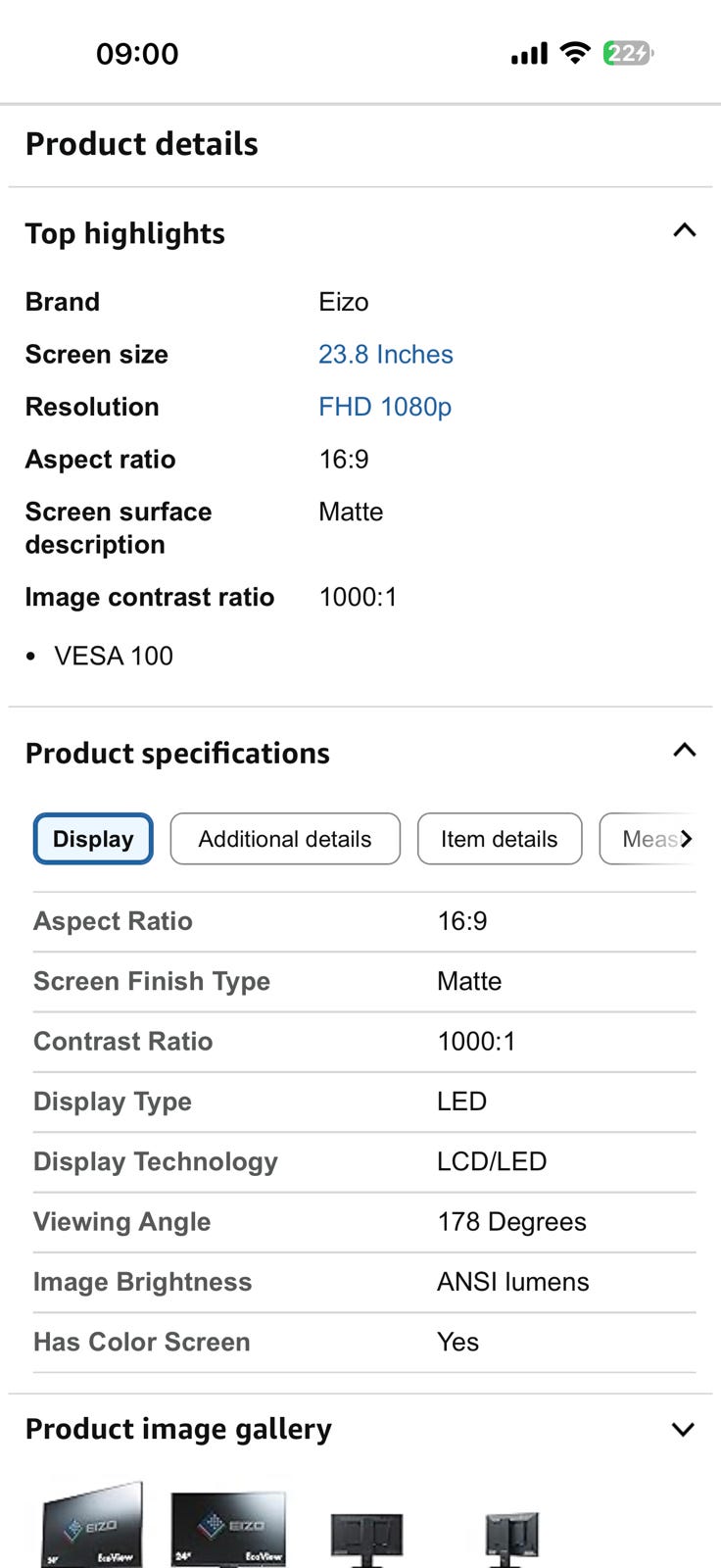Viewport: 721px width, 1568px height.
Task: Open the Item details tab
Action: point(500,839)
